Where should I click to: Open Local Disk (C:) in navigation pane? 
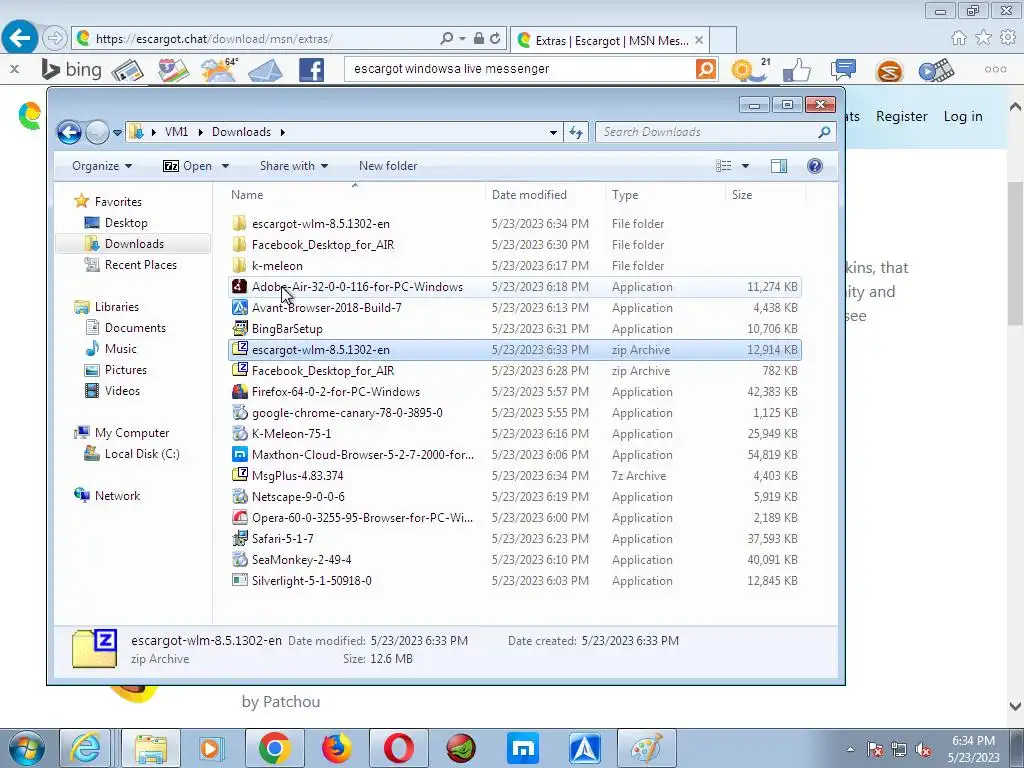pos(142,454)
